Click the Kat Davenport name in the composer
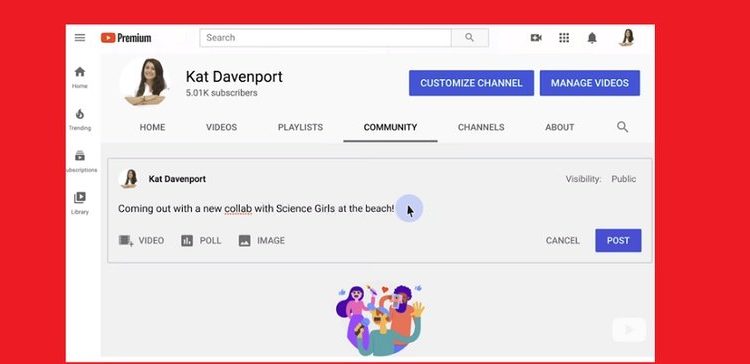The height and width of the screenshot is (364, 750). (177, 179)
